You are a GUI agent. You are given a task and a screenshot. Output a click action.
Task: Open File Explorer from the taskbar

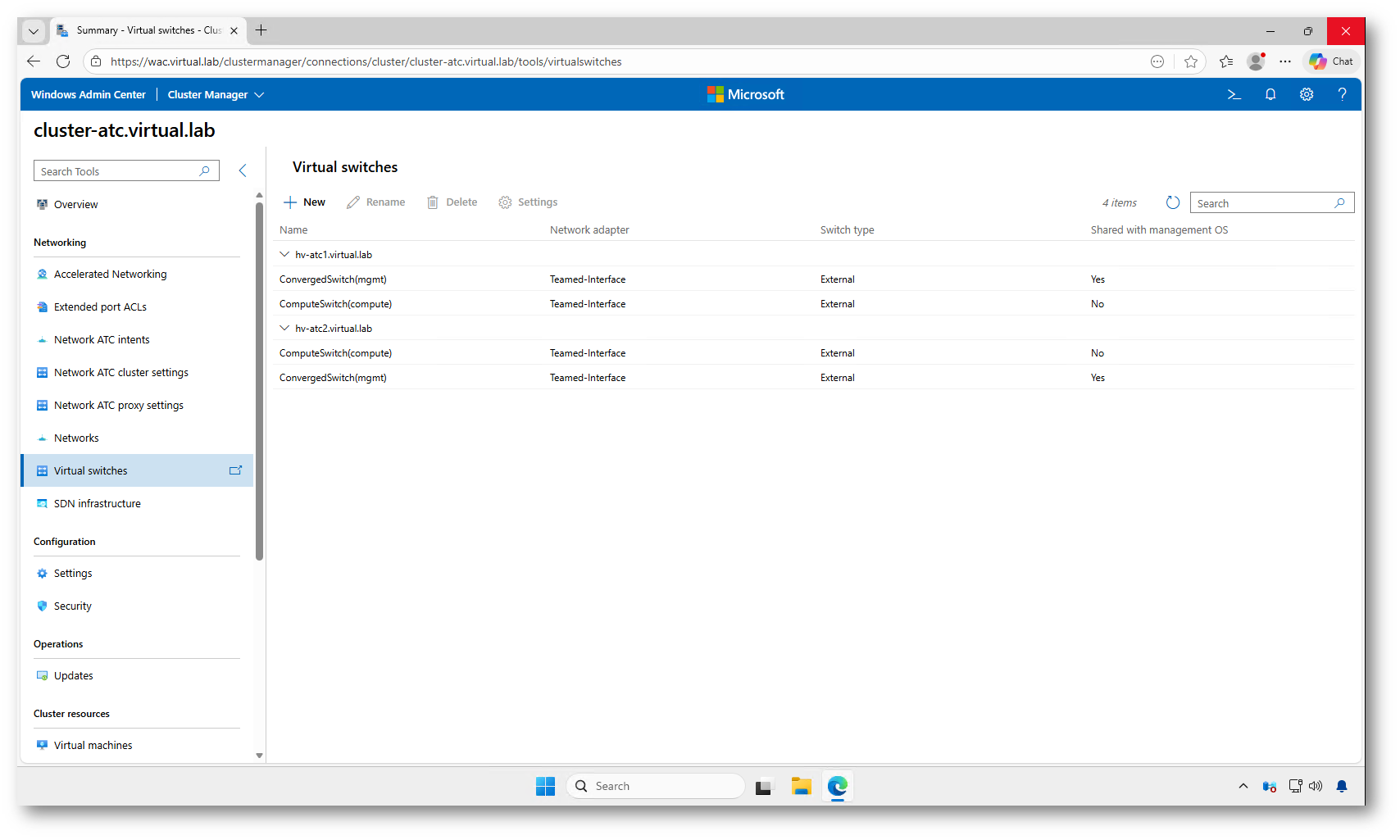[800, 787]
